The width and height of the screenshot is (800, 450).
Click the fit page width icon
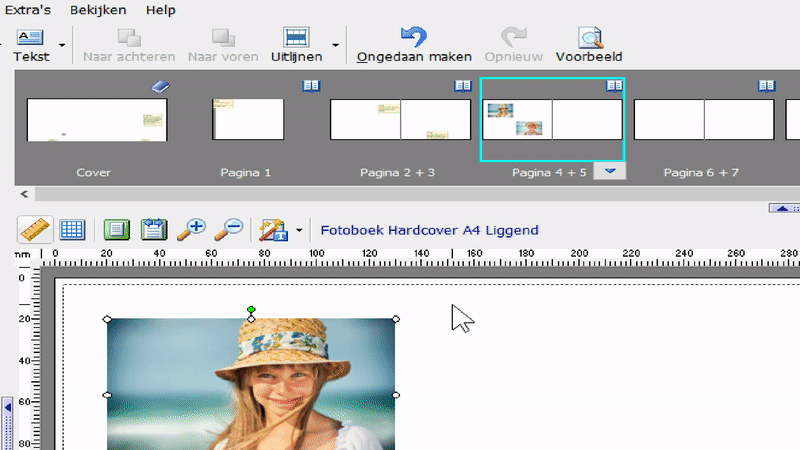[x=153, y=229]
